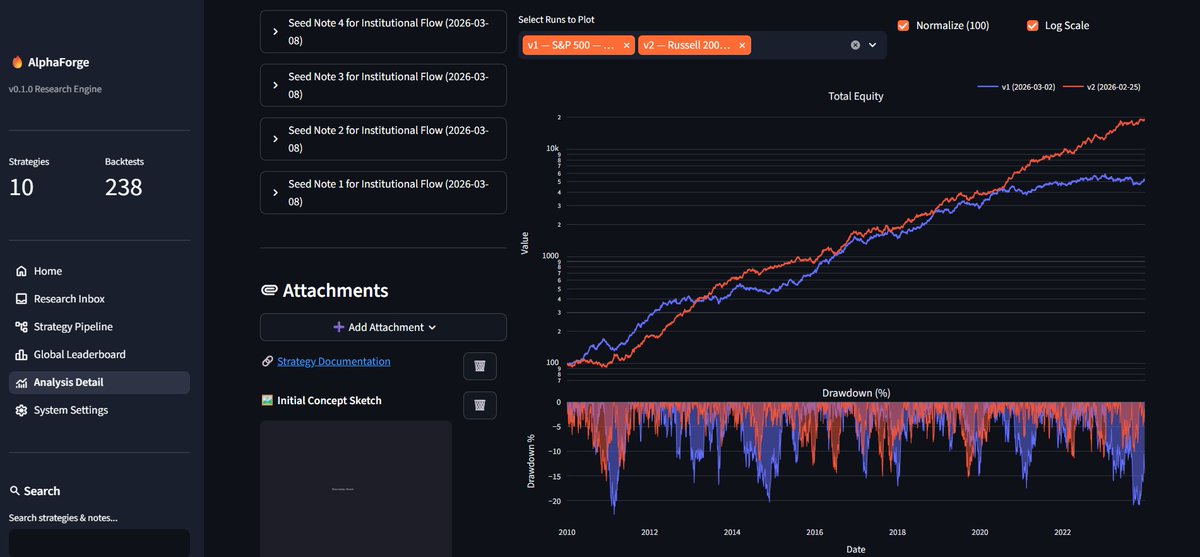This screenshot has height=557, width=1200.
Task: Click the Strategies count 10
Action: (x=21, y=187)
